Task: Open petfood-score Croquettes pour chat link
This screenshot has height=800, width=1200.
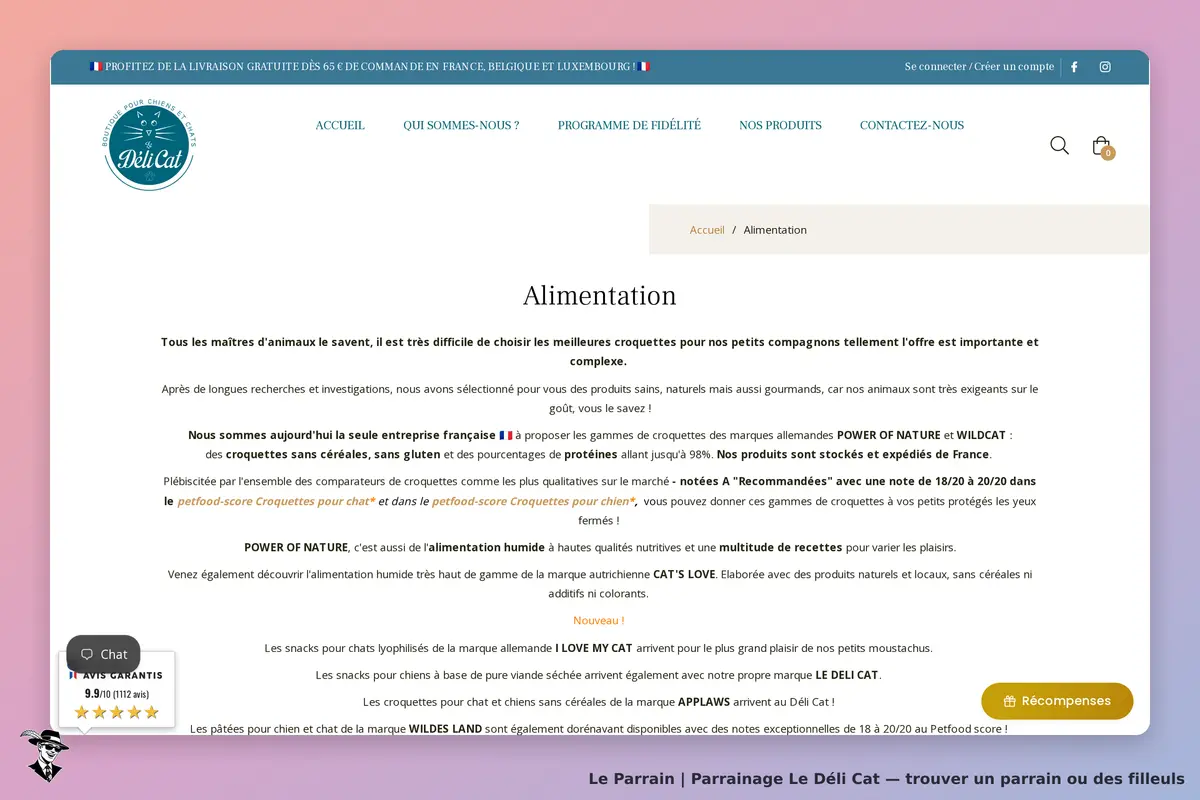Action: point(276,501)
